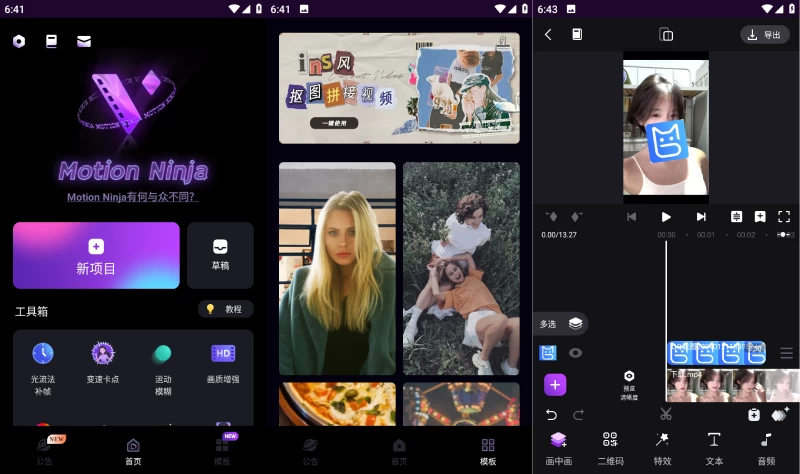Screen dimensions: 800x474
Task: Select the blue cat sticker in video preview
Action: 667,141
